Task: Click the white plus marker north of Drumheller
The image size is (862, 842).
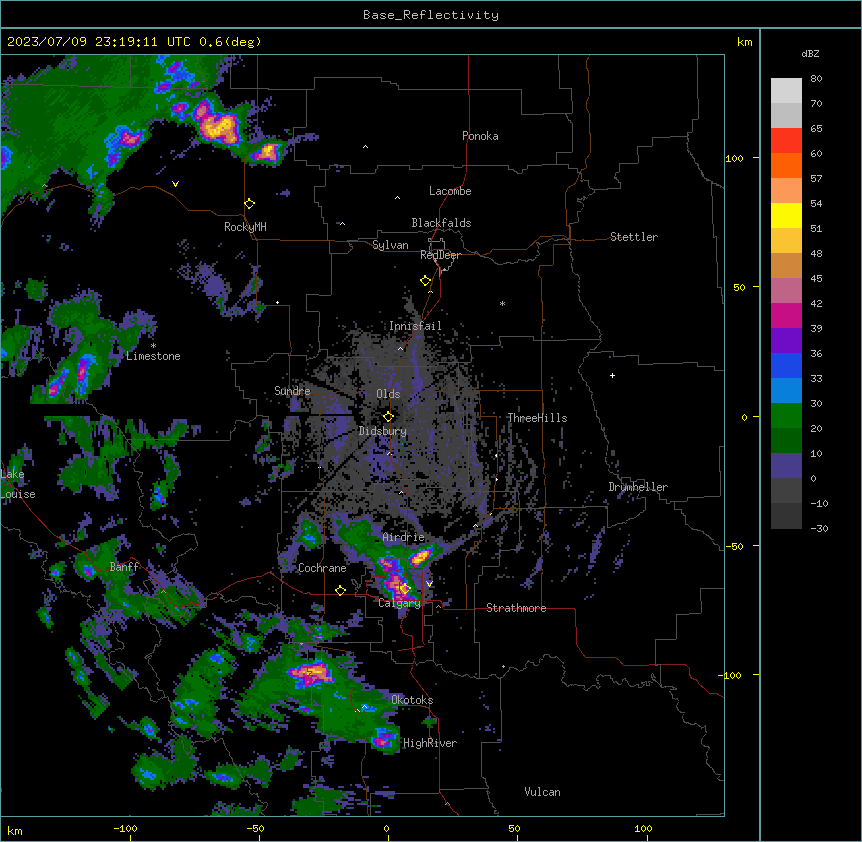Action: pos(612,375)
